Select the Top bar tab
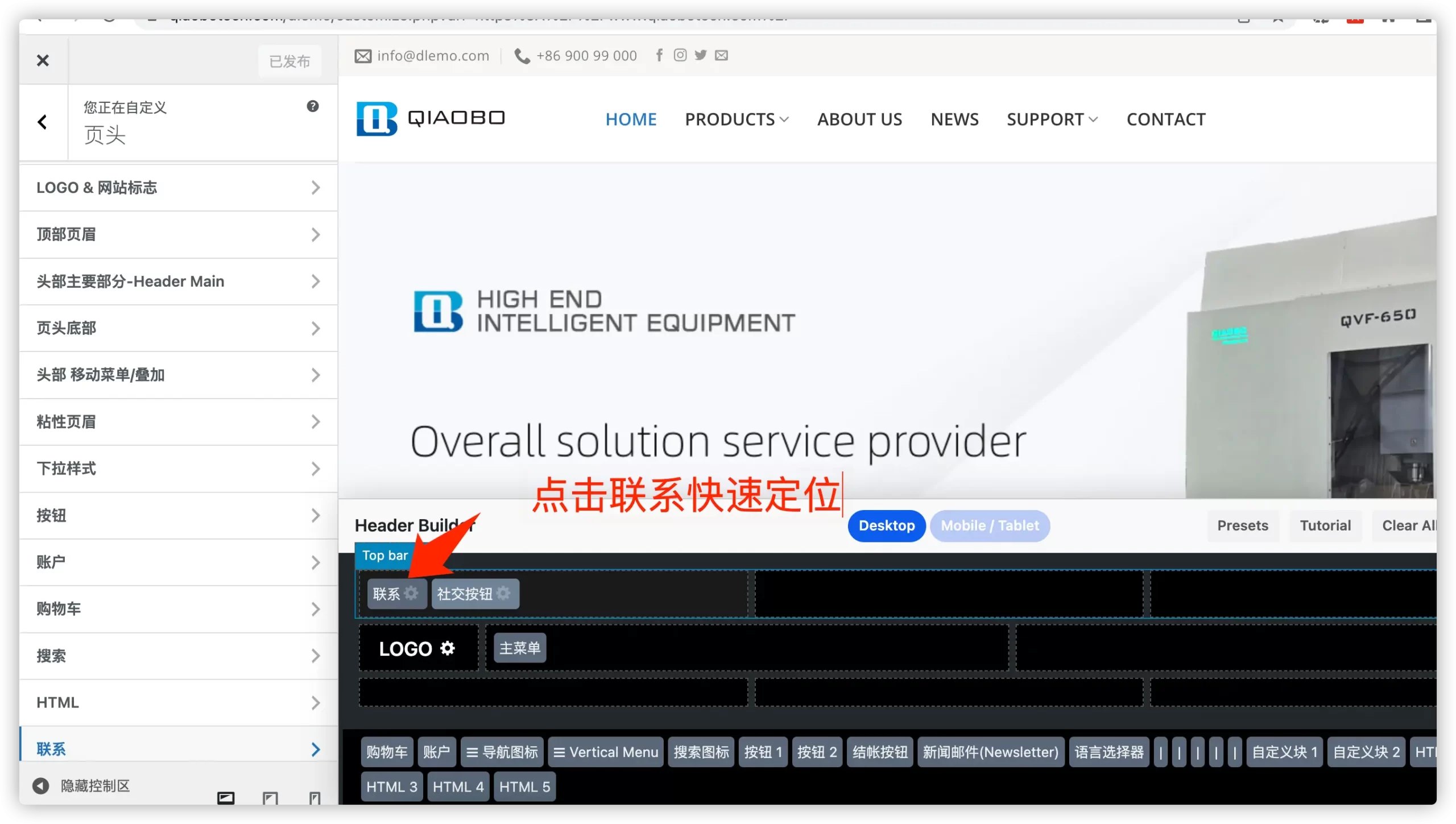The image size is (1456, 824). pyautogui.click(x=384, y=555)
